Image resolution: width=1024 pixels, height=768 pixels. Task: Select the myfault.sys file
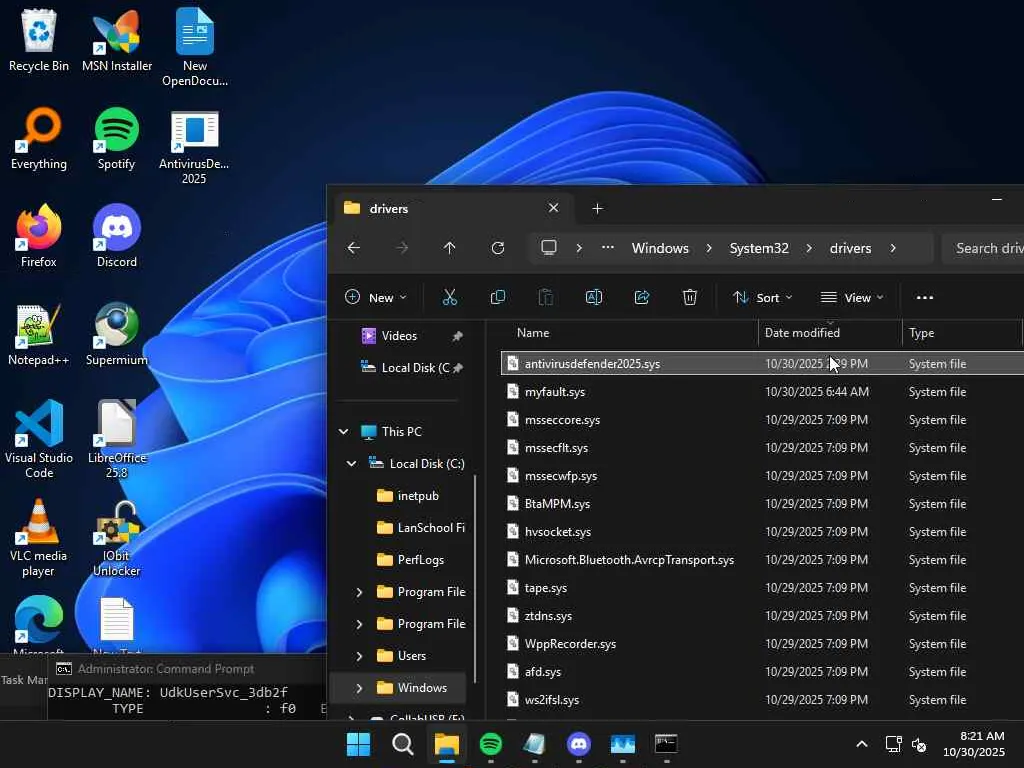[x=555, y=392]
